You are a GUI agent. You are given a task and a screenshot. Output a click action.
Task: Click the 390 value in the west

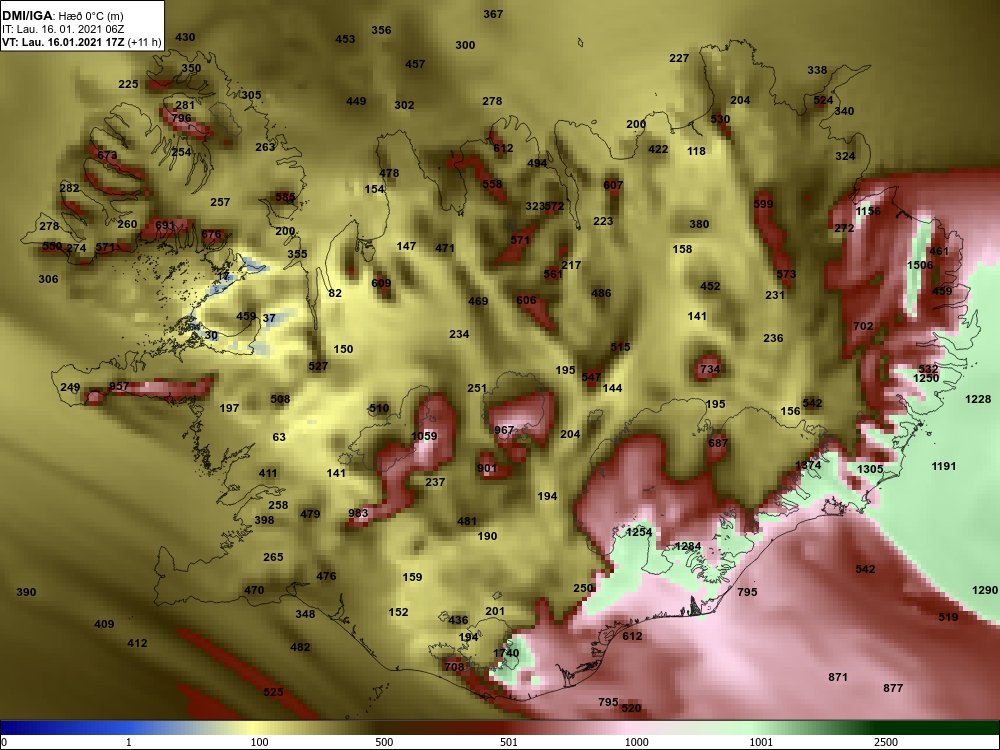coord(26,592)
